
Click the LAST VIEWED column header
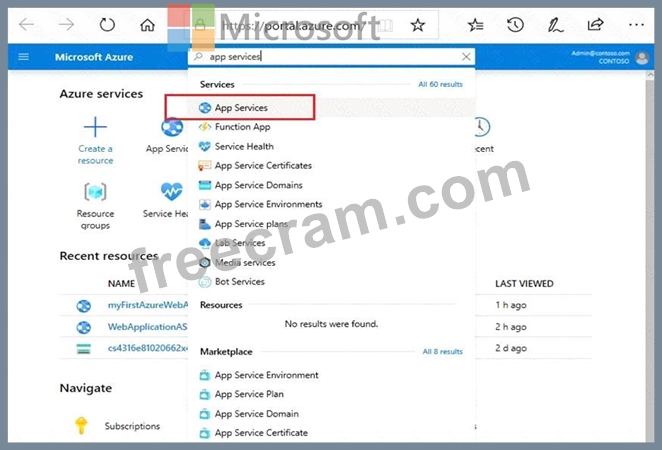click(x=524, y=284)
